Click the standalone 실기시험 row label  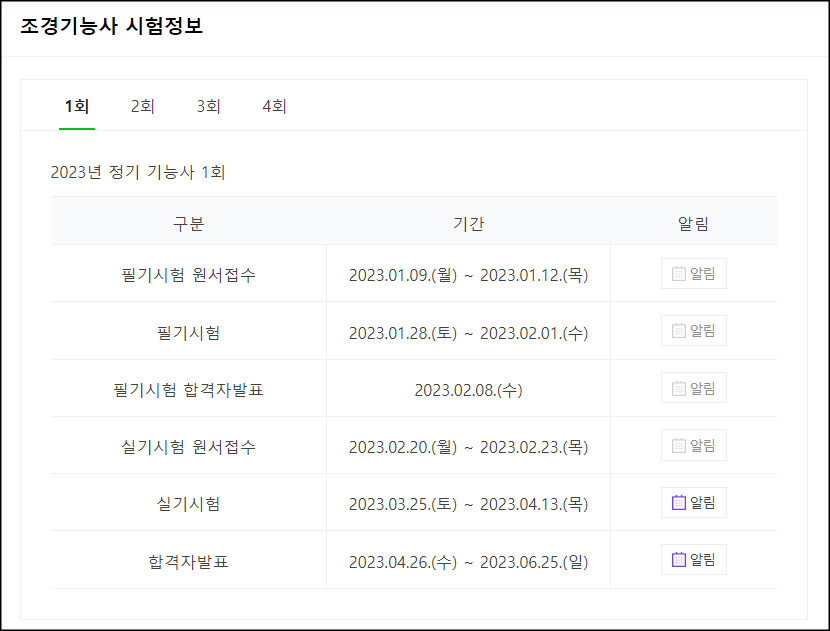(x=188, y=504)
